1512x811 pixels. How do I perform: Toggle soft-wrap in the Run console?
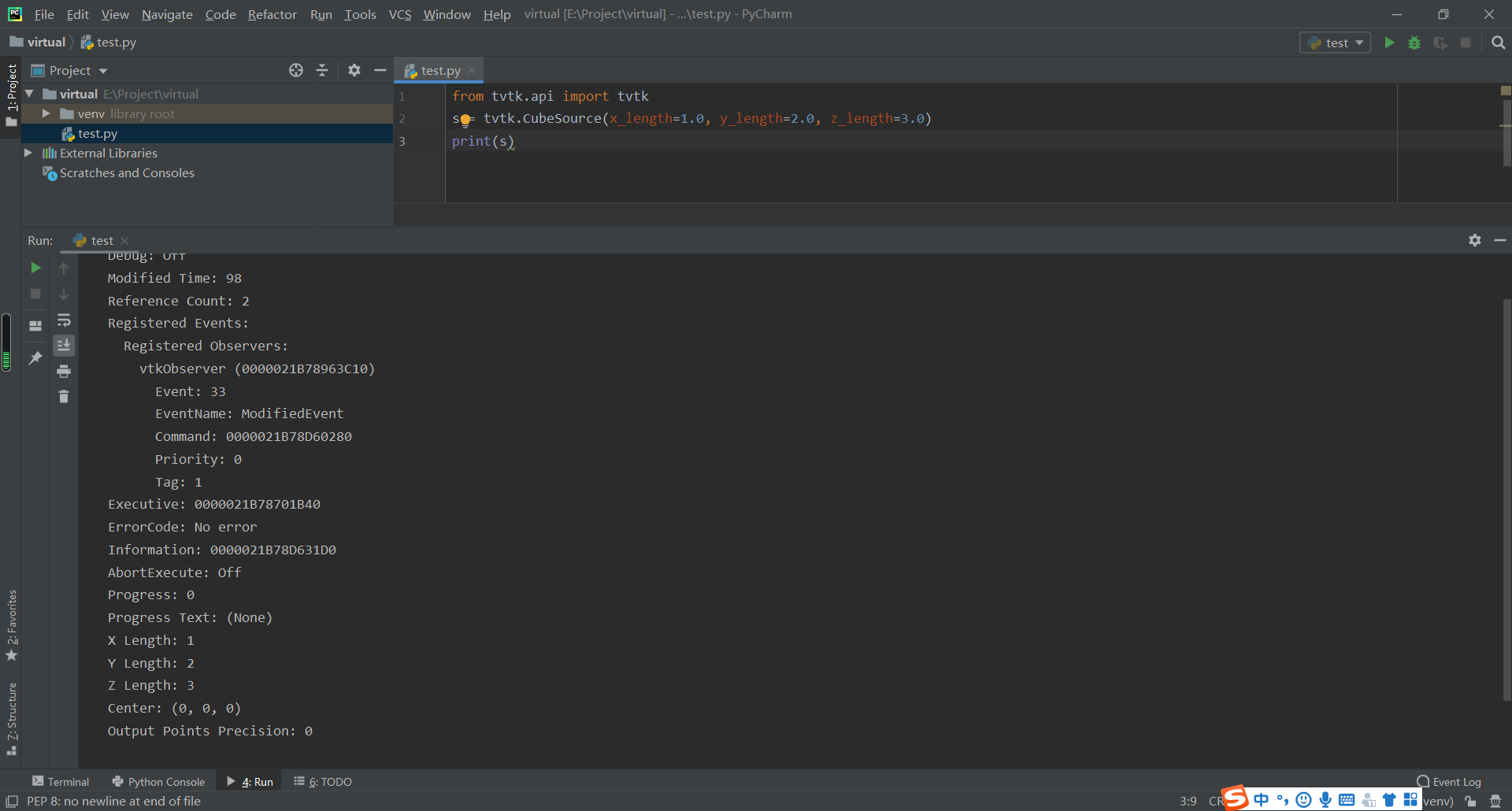64,320
